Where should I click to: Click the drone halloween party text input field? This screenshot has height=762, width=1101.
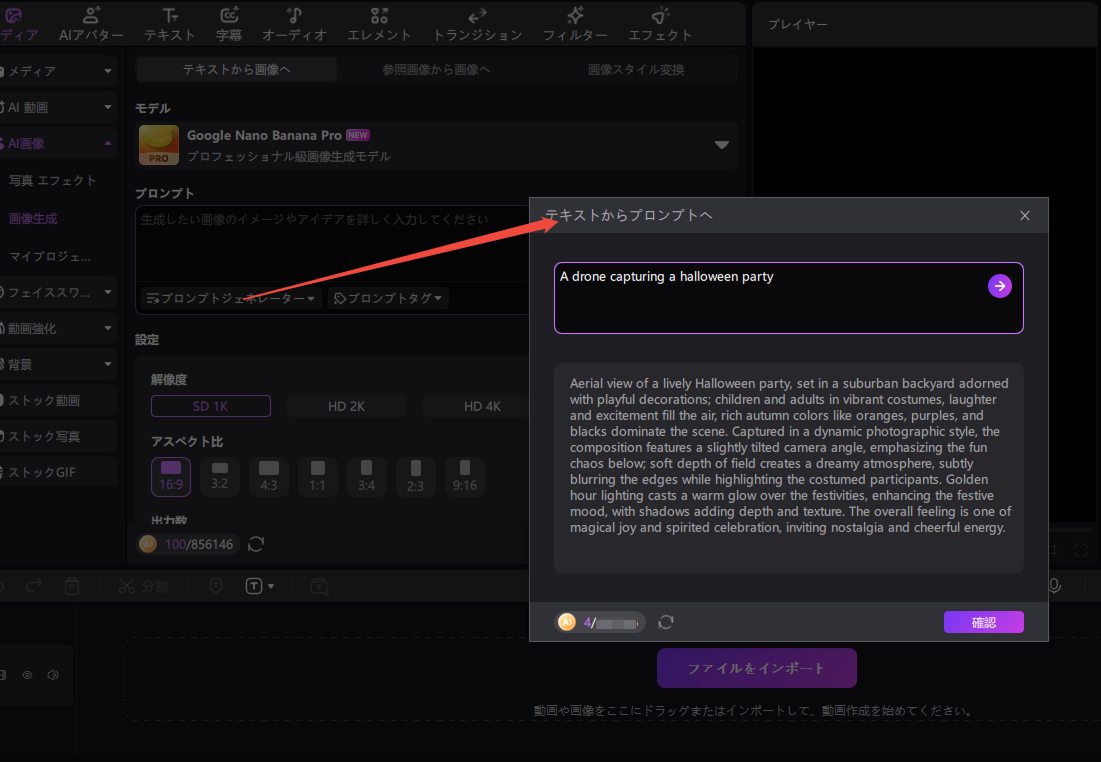pos(770,297)
